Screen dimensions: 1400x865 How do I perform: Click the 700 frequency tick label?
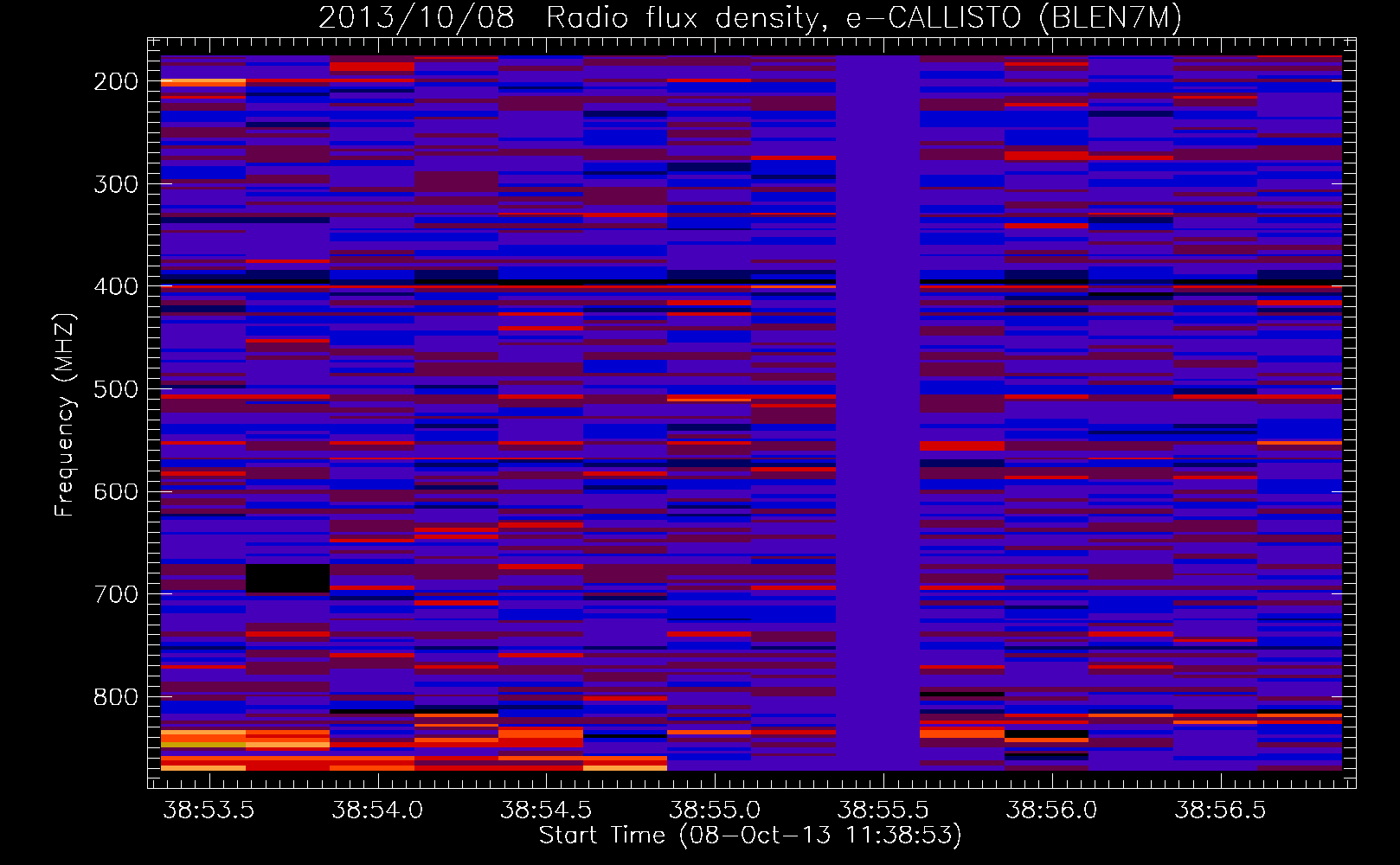[116, 594]
